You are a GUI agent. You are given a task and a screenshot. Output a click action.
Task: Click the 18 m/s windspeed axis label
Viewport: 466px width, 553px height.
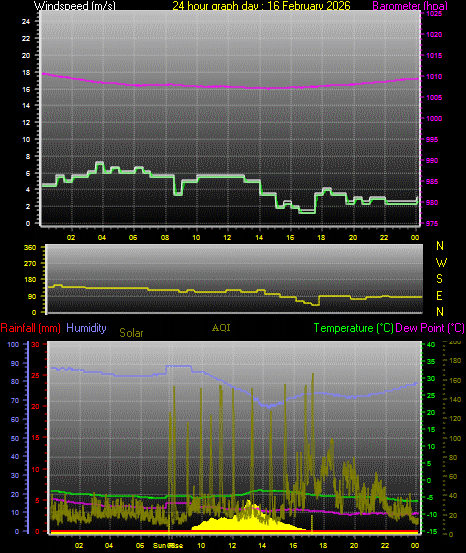point(26,72)
